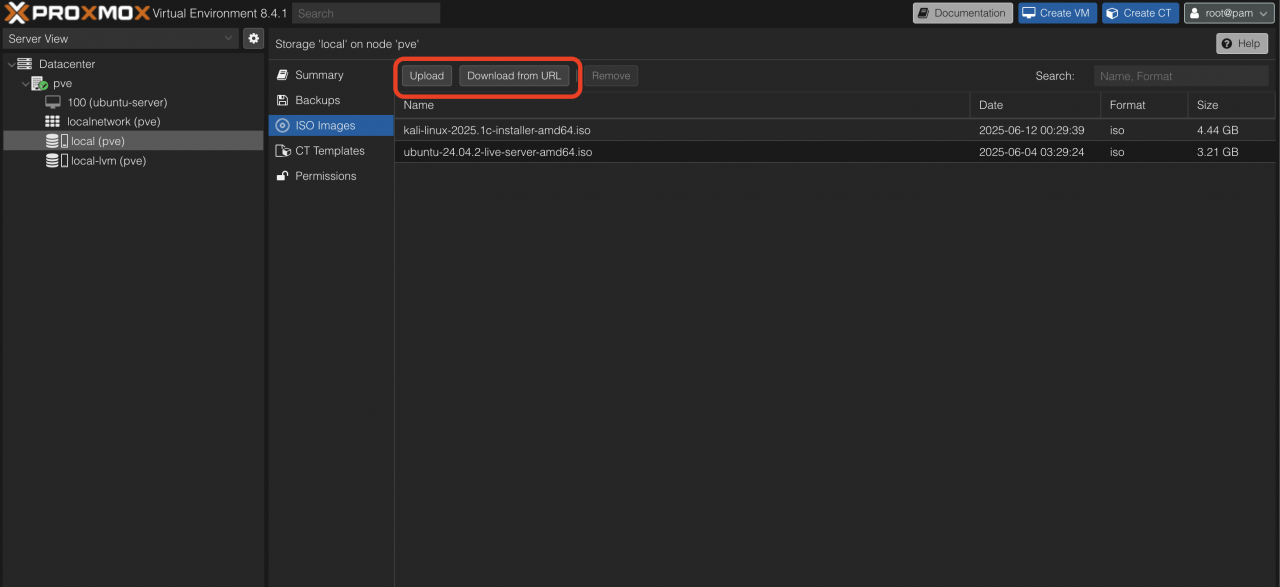Click the local-lvm storage icon
The height and width of the screenshot is (587, 1280).
[57, 160]
